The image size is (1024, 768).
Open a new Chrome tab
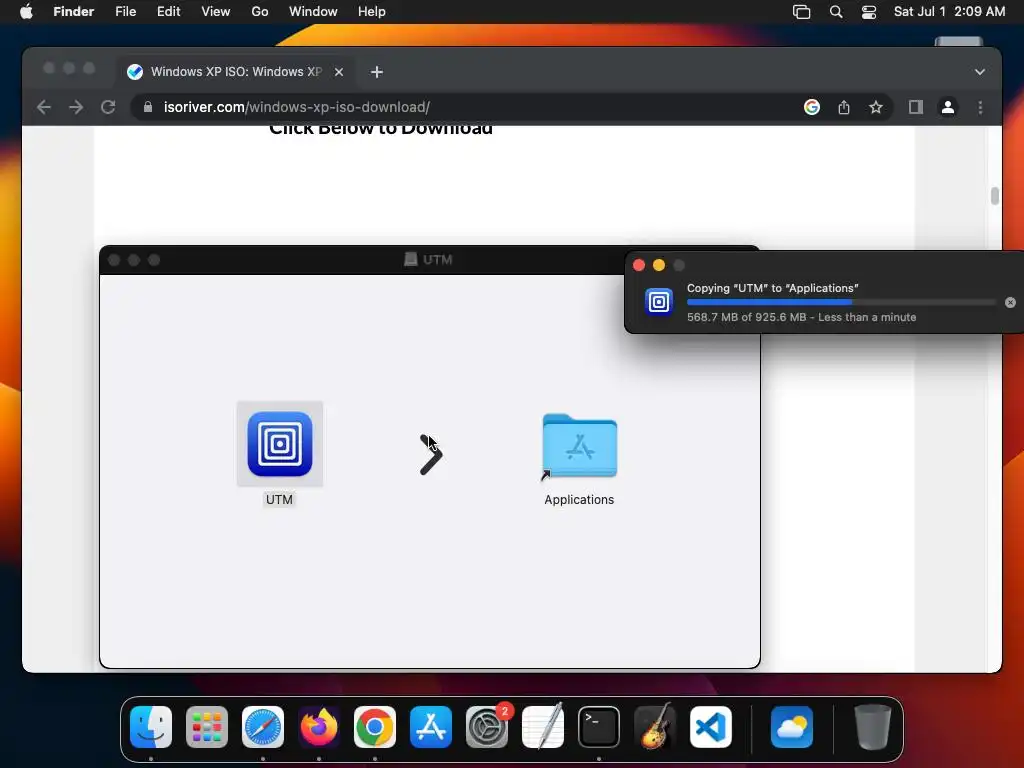coord(377,72)
